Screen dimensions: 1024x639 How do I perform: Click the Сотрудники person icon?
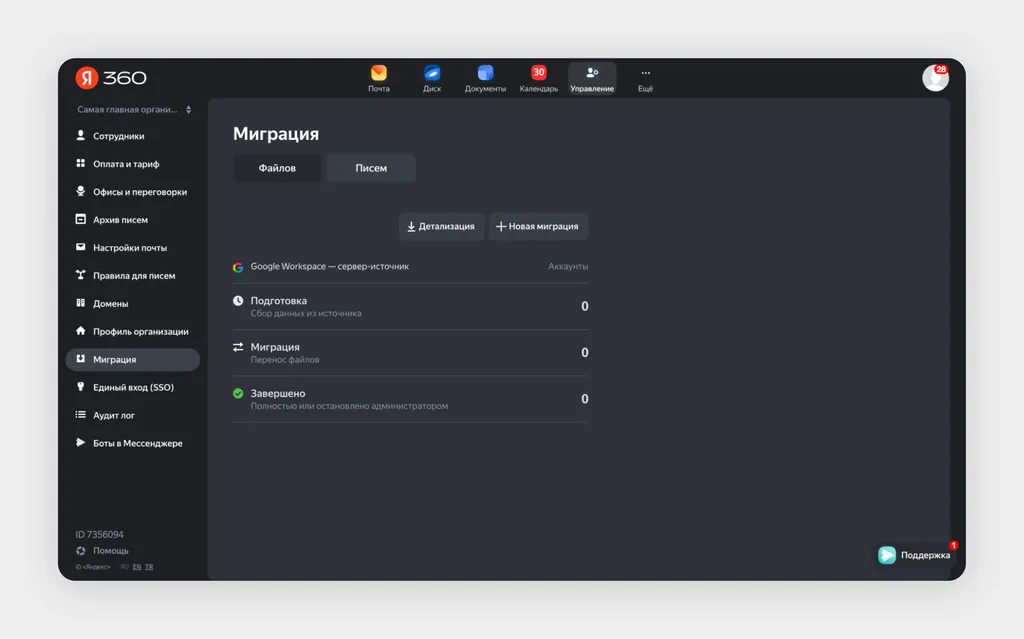click(x=80, y=135)
